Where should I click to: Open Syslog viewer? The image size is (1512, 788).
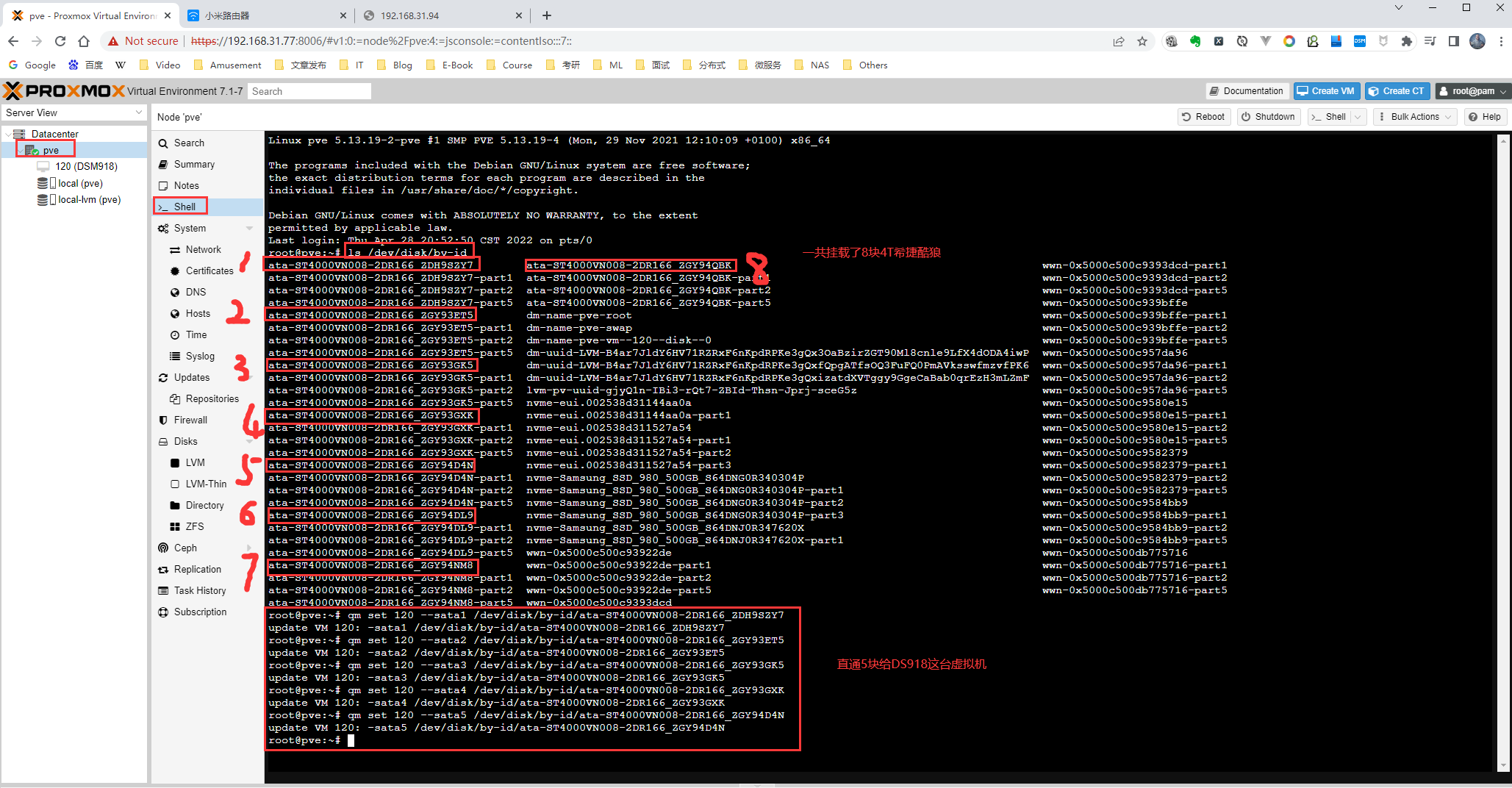tap(207, 356)
